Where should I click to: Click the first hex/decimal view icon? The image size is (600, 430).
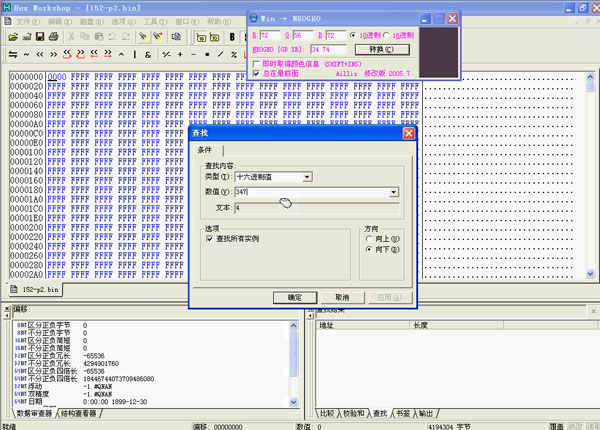tap(201, 37)
